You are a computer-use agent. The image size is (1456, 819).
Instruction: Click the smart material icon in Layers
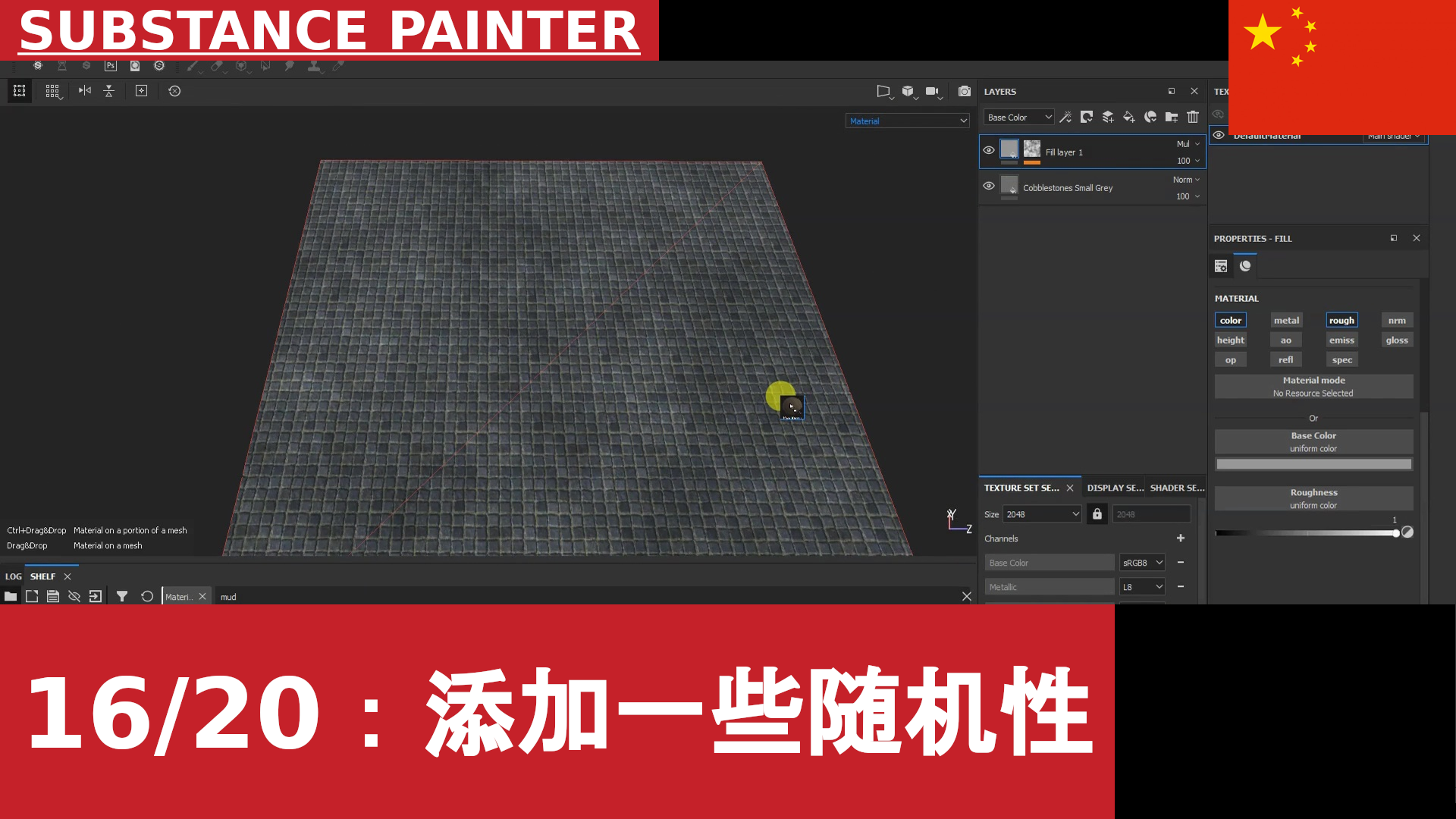[1150, 117]
